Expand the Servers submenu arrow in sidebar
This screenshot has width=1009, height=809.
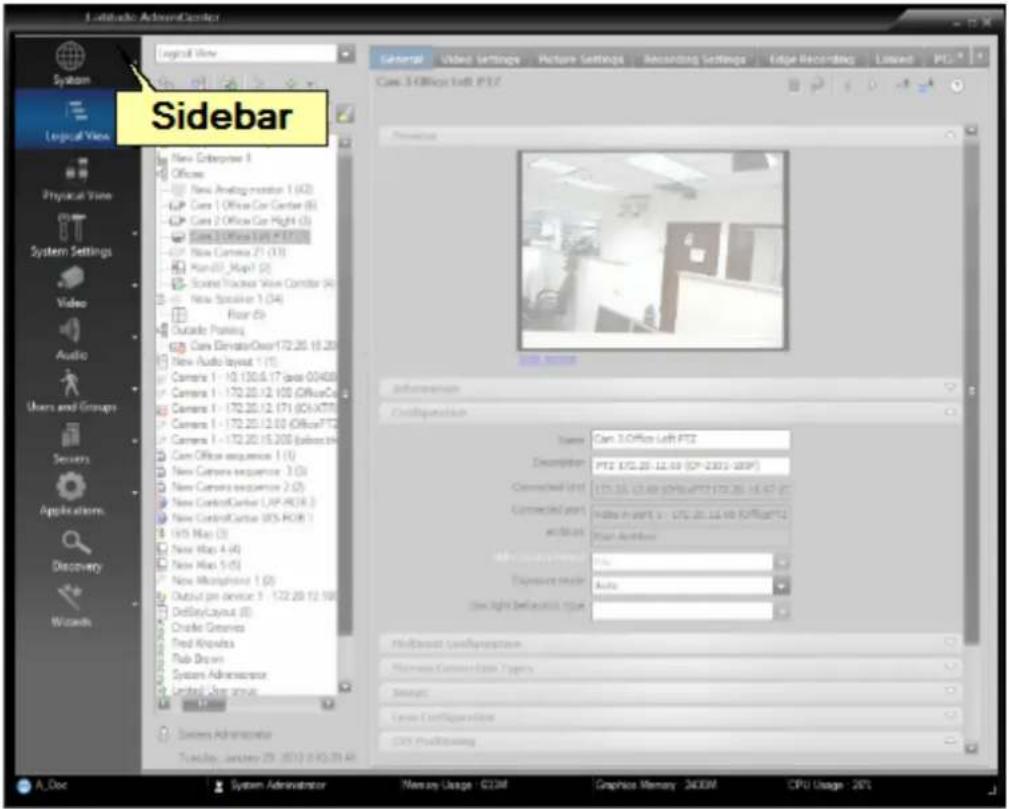click(x=134, y=442)
